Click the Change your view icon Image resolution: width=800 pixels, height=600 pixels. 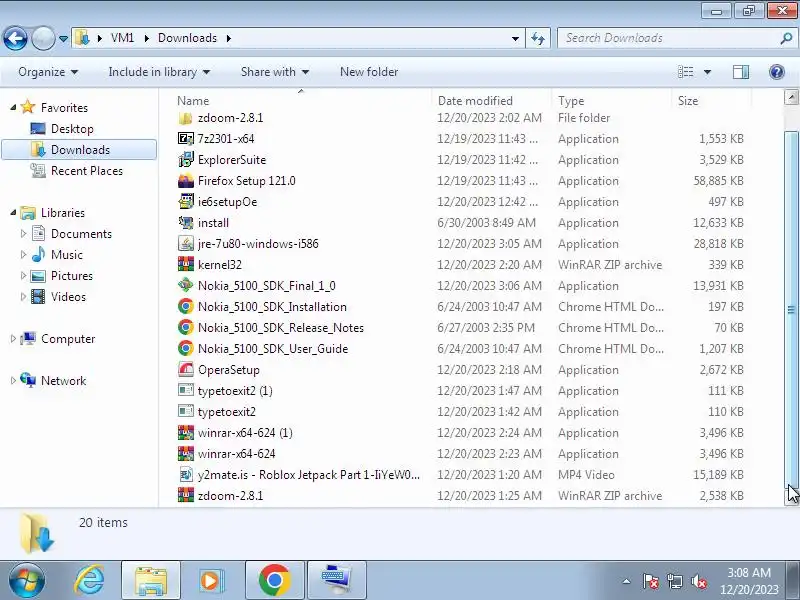coord(686,72)
